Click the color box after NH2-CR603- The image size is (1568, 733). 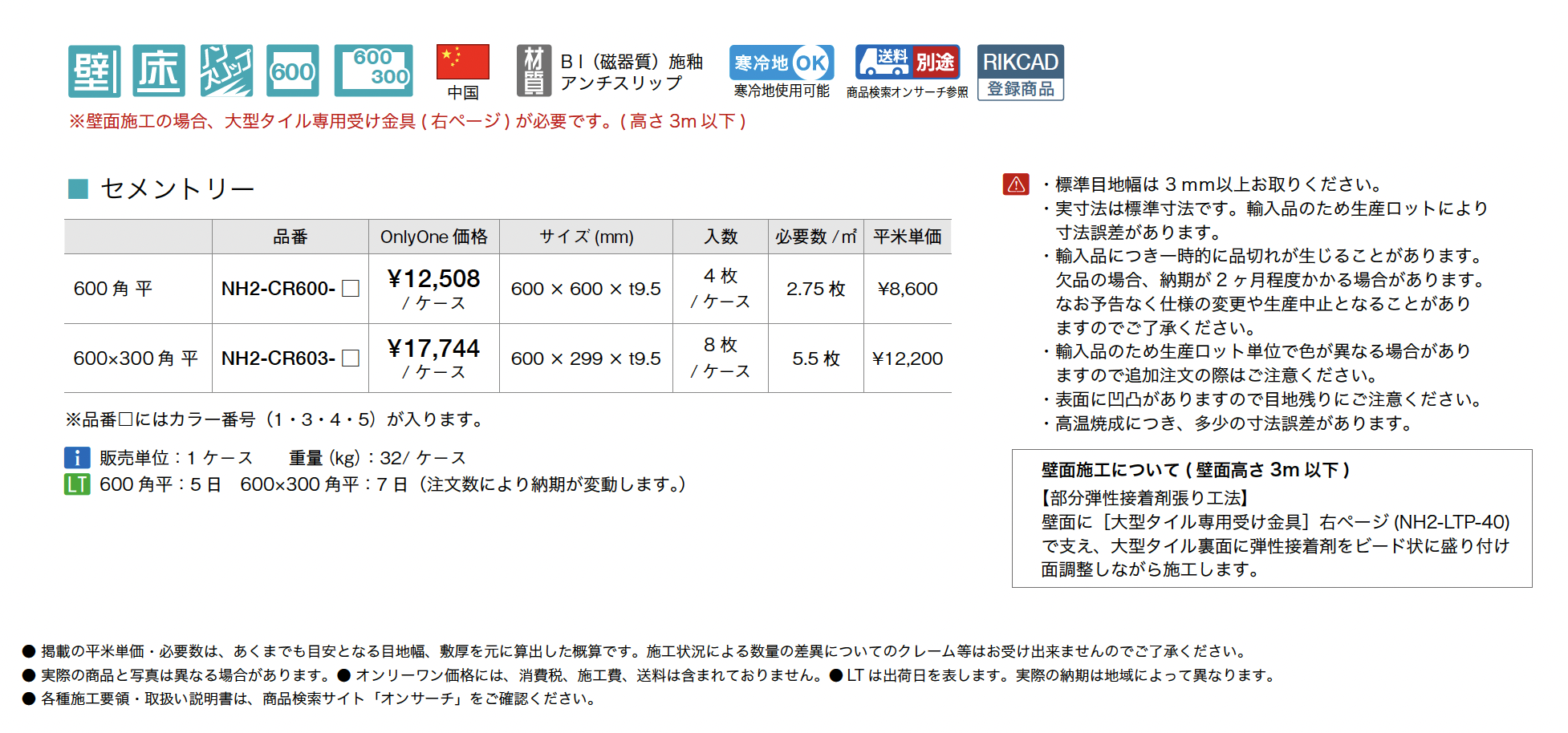pos(351,358)
